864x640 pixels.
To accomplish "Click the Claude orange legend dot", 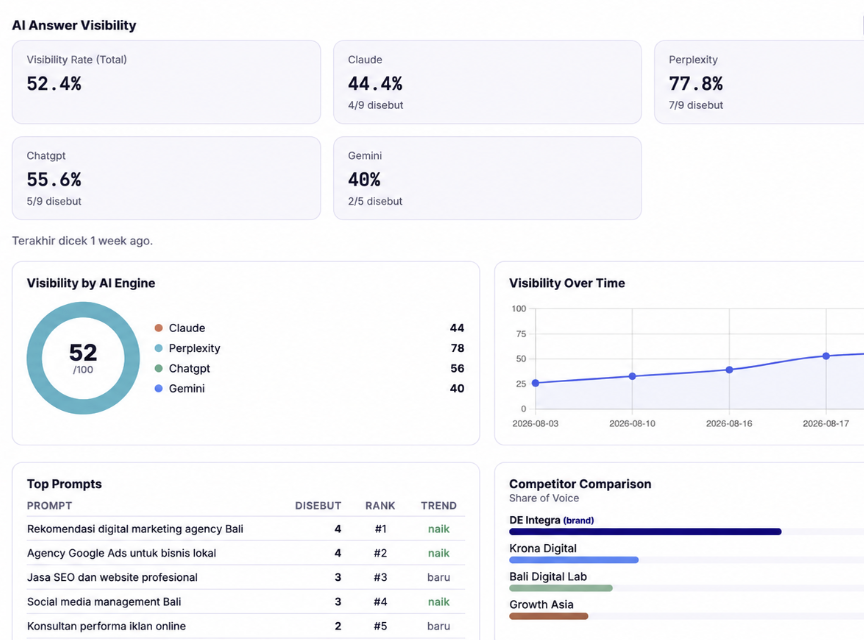I will point(159,328).
